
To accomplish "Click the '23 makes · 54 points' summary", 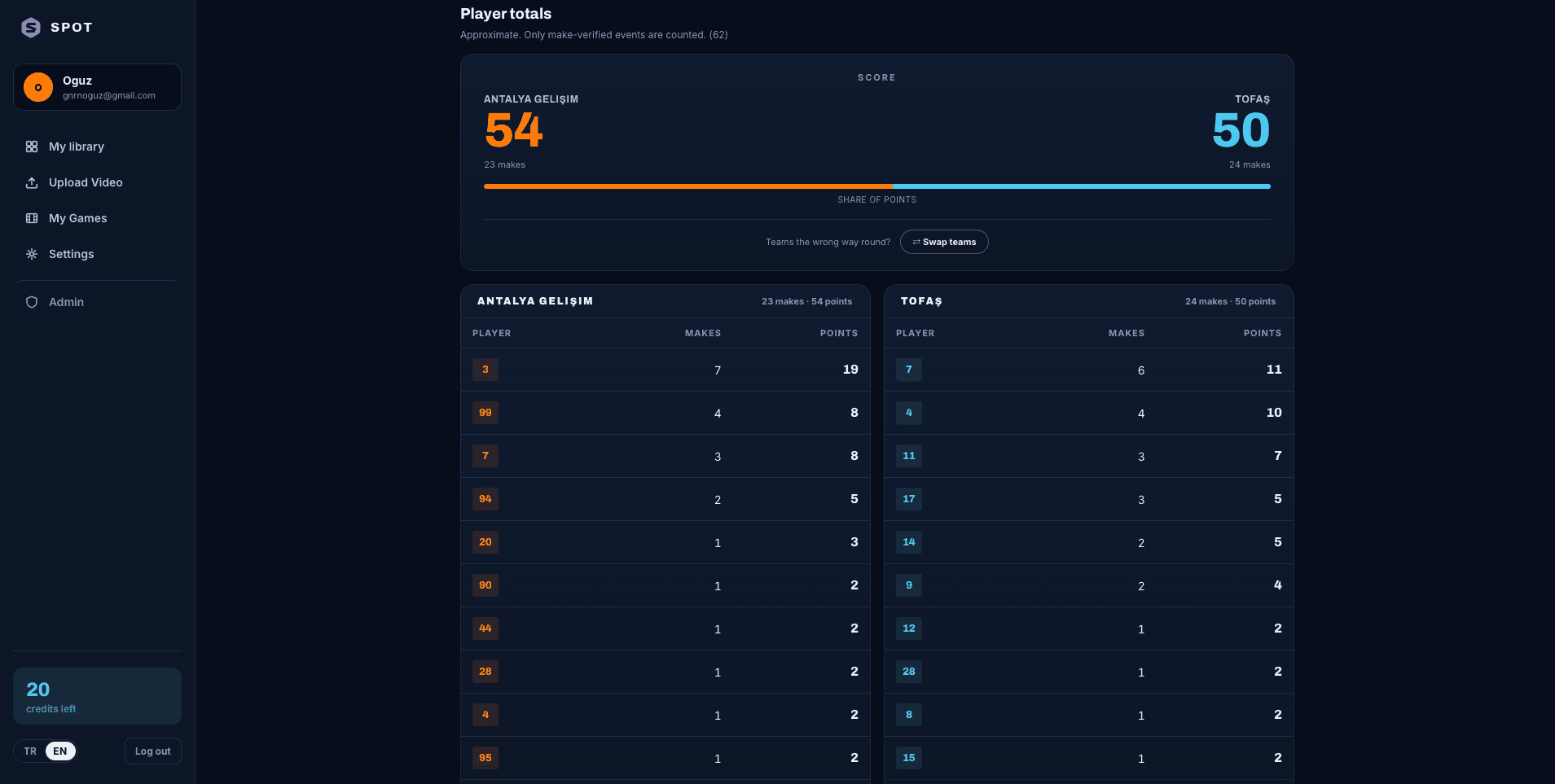I will (x=806, y=301).
